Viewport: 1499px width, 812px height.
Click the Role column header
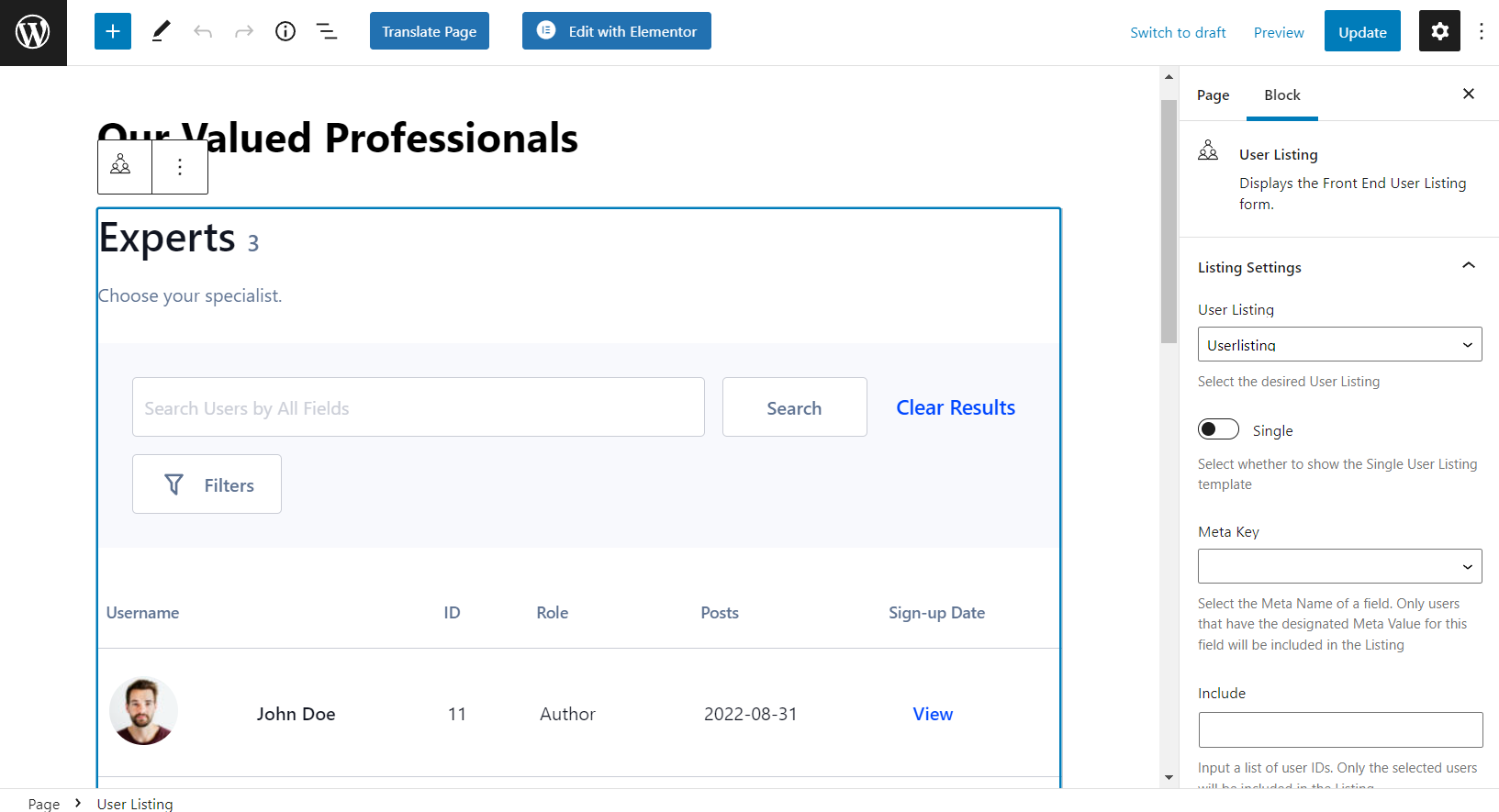pos(553,613)
